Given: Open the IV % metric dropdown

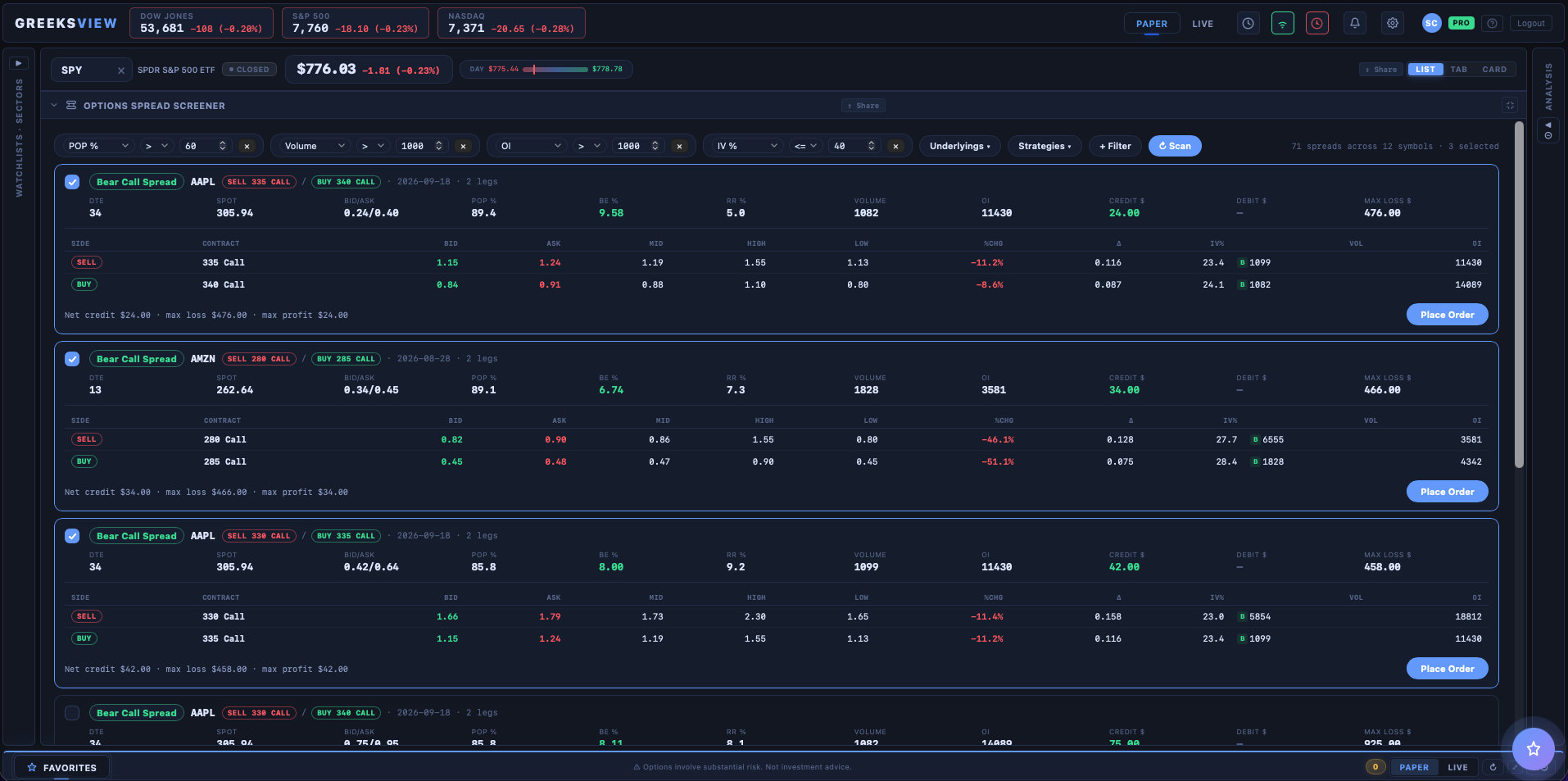Looking at the screenshot, I should (x=747, y=146).
